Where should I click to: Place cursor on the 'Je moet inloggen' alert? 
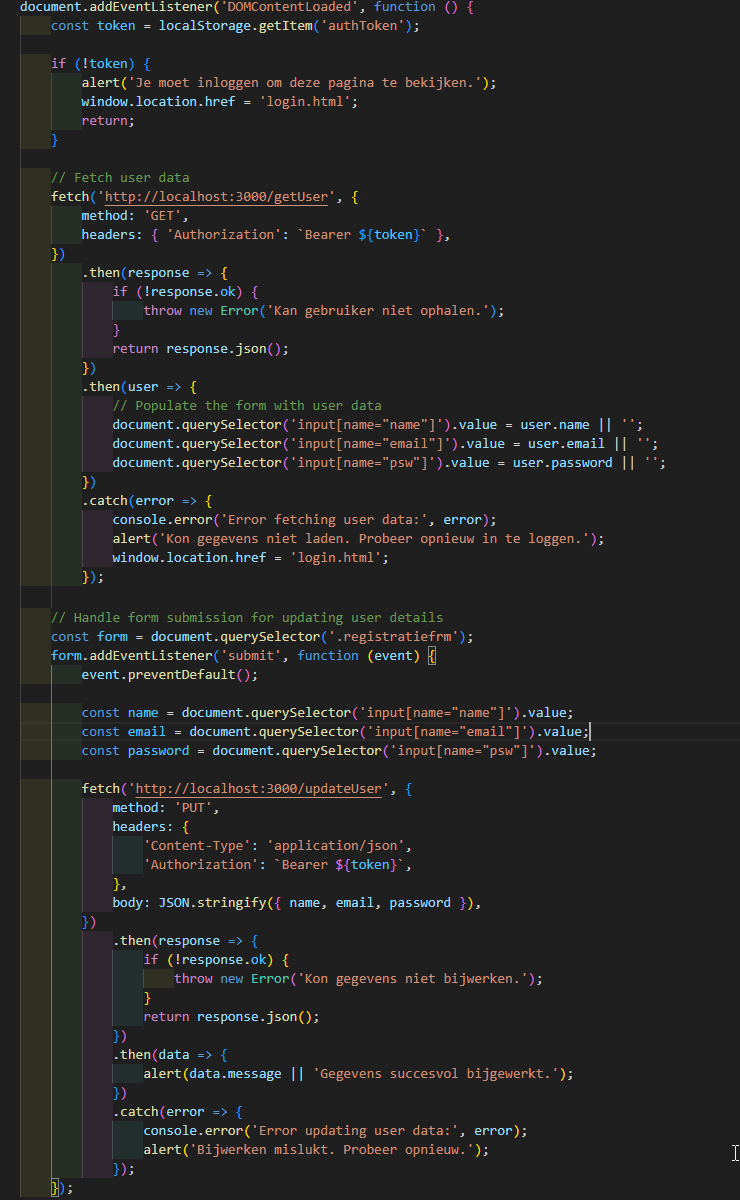coord(290,83)
